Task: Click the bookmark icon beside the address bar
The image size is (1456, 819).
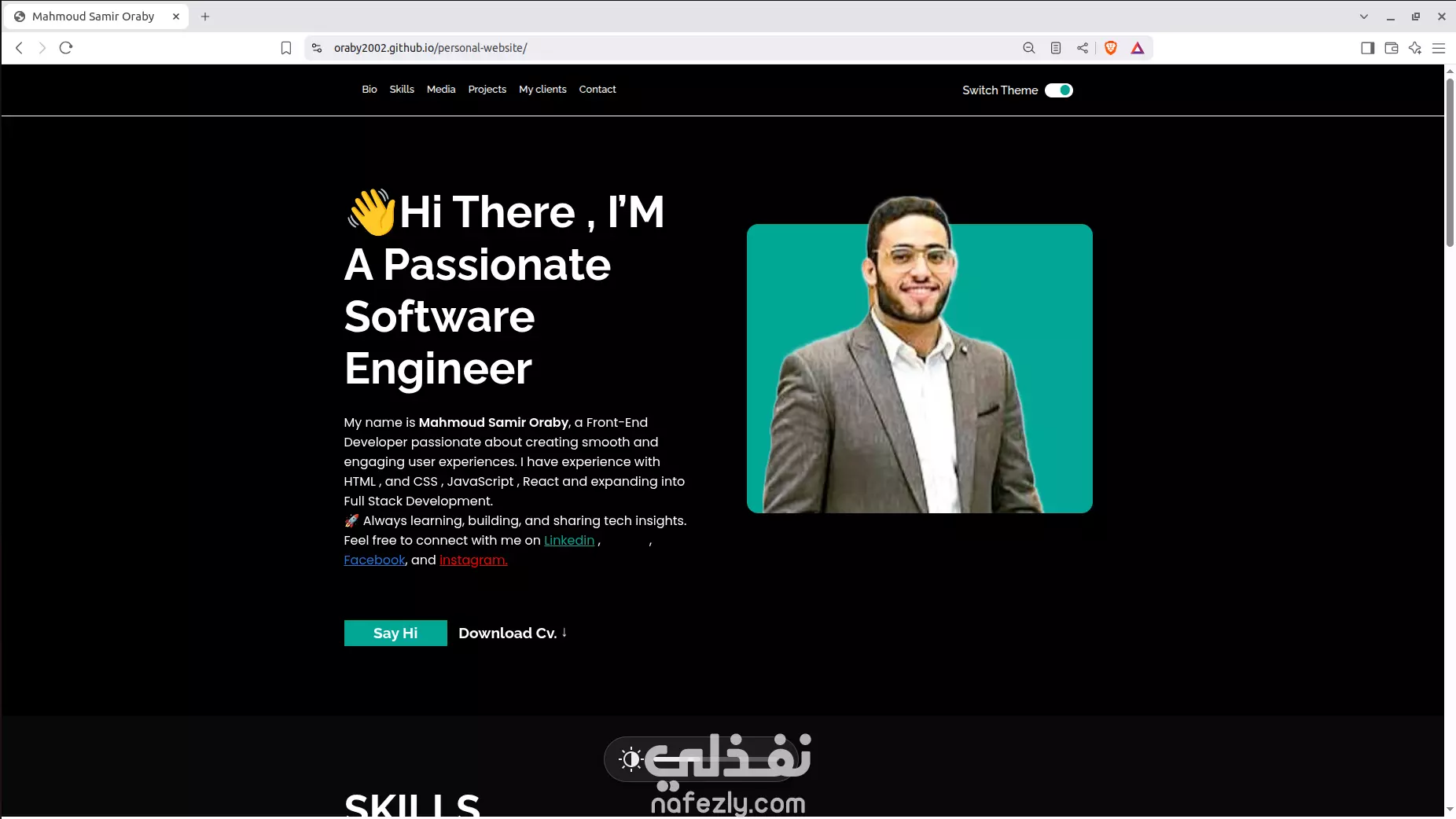Action: coord(286,48)
